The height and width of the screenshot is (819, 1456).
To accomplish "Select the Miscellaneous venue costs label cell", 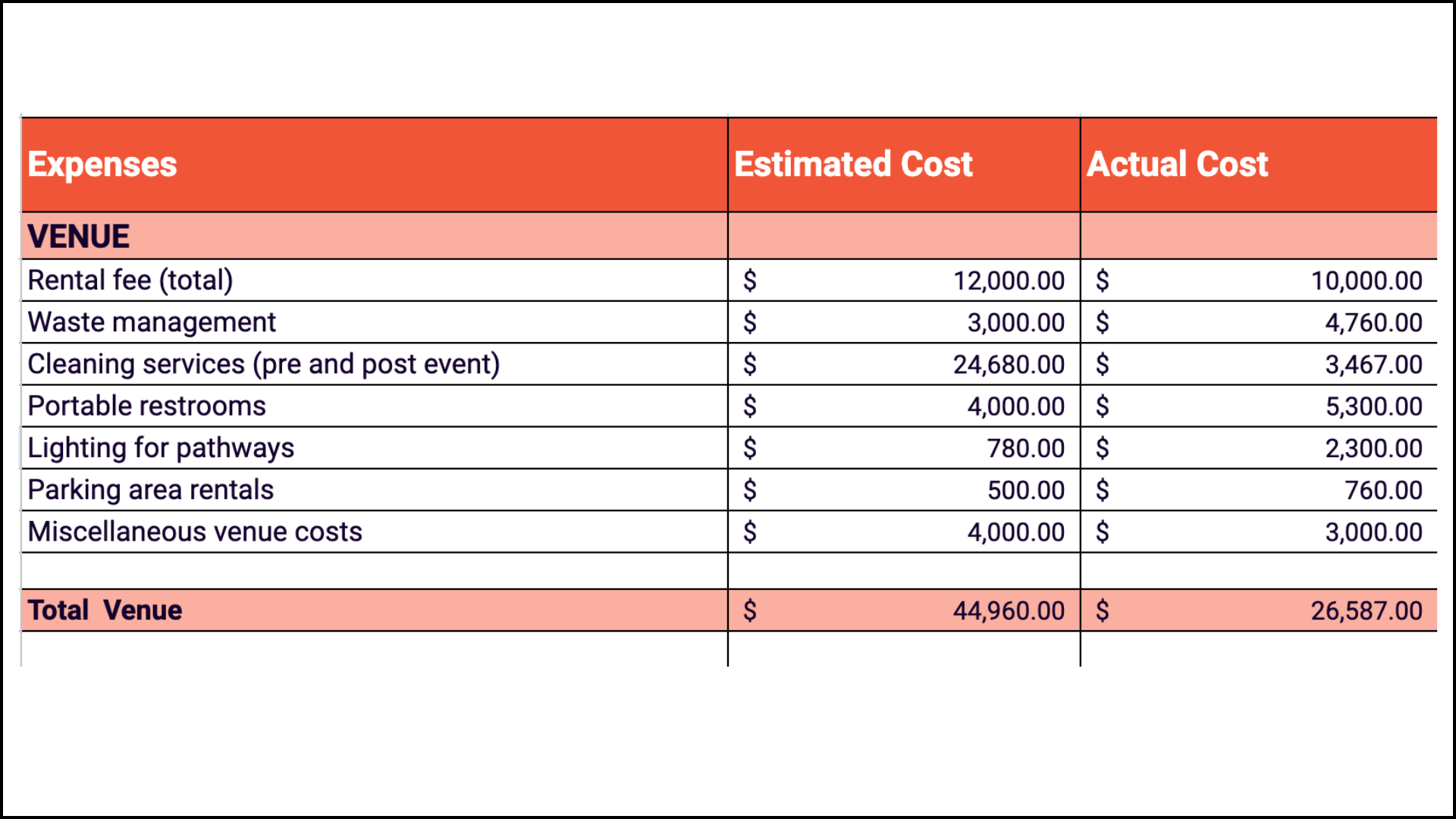I will (x=195, y=532).
